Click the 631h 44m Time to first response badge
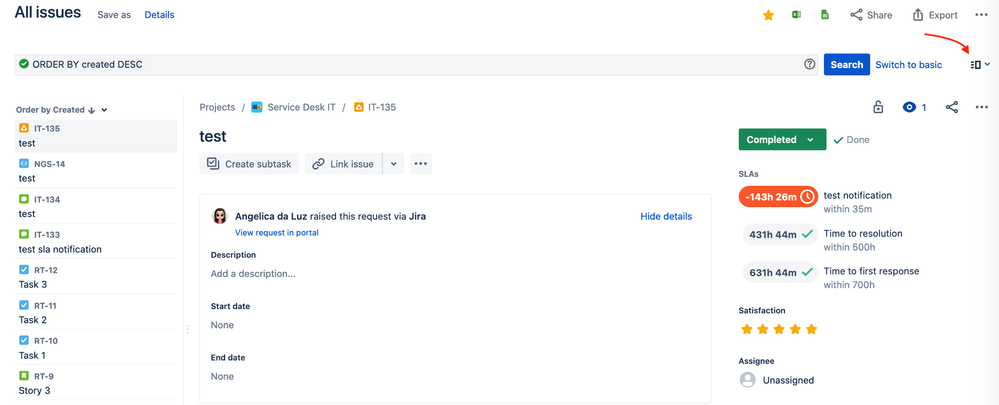 pyautogui.click(x=780, y=273)
